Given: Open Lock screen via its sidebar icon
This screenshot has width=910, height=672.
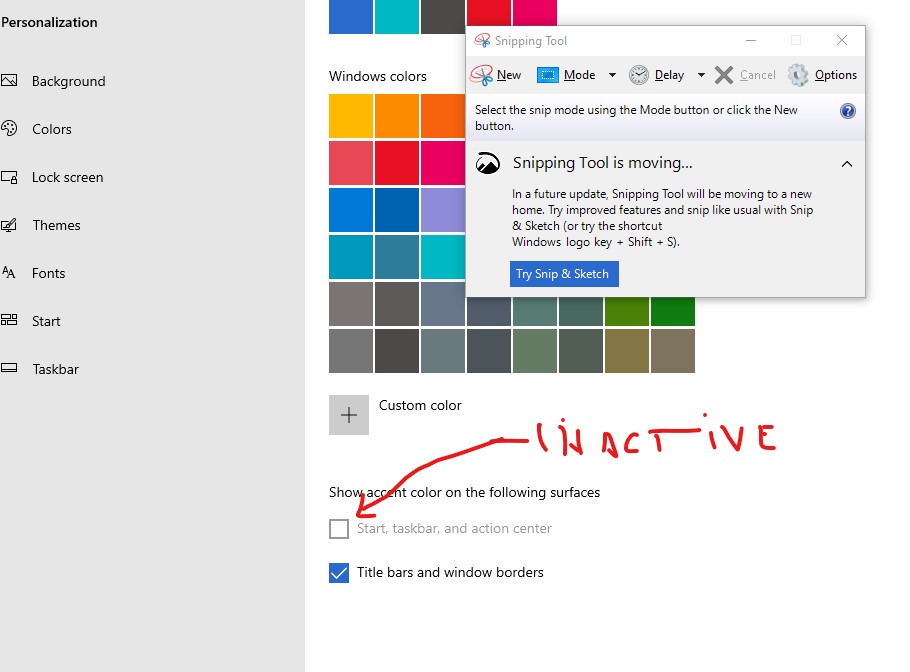Looking at the screenshot, I should tap(9, 177).
